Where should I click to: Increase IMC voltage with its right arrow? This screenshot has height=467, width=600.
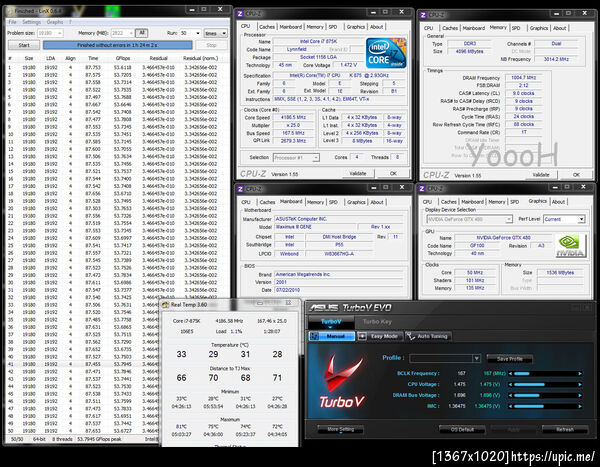point(580,406)
